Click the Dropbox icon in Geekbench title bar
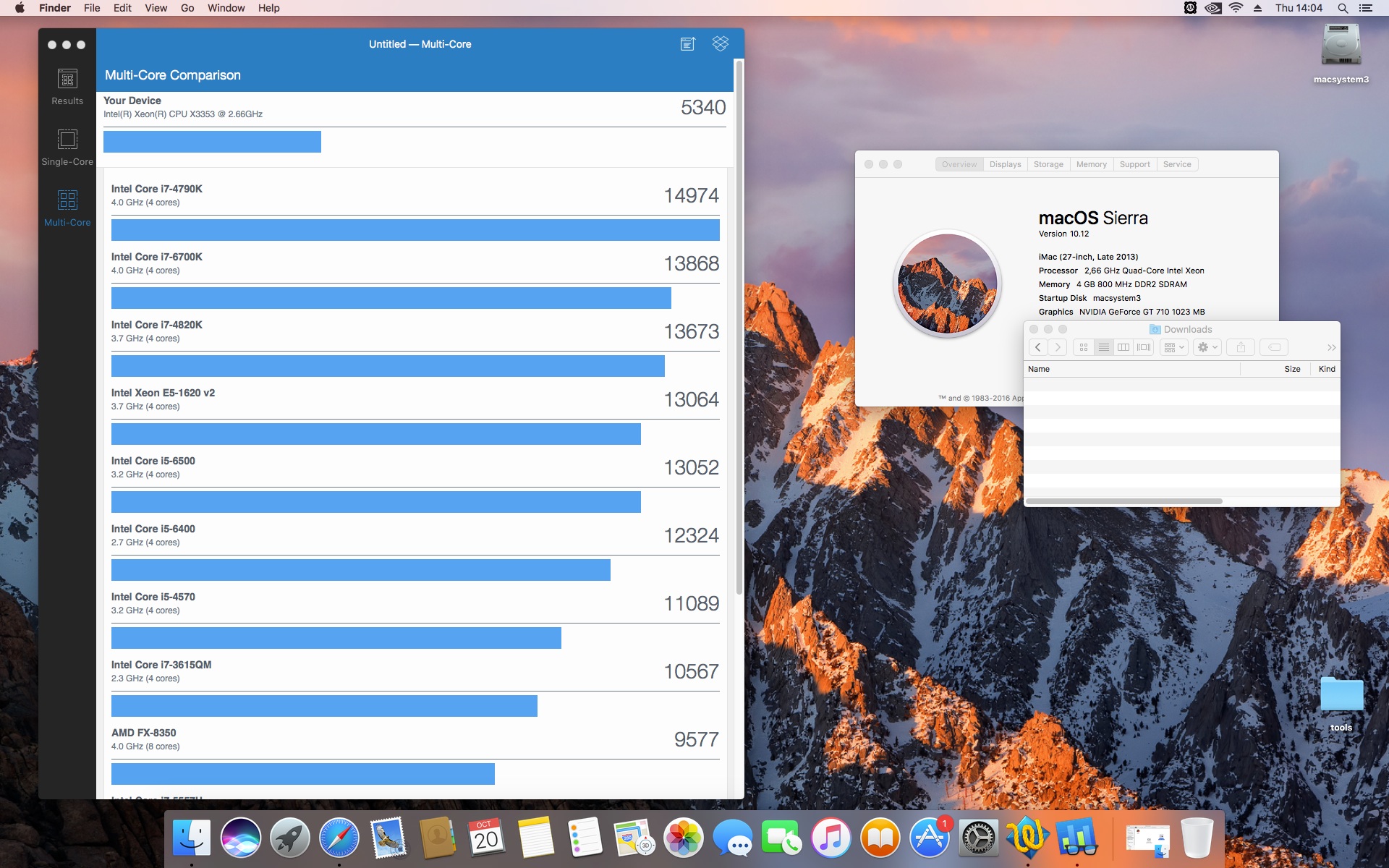The image size is (1389, 868). point(720,43)
